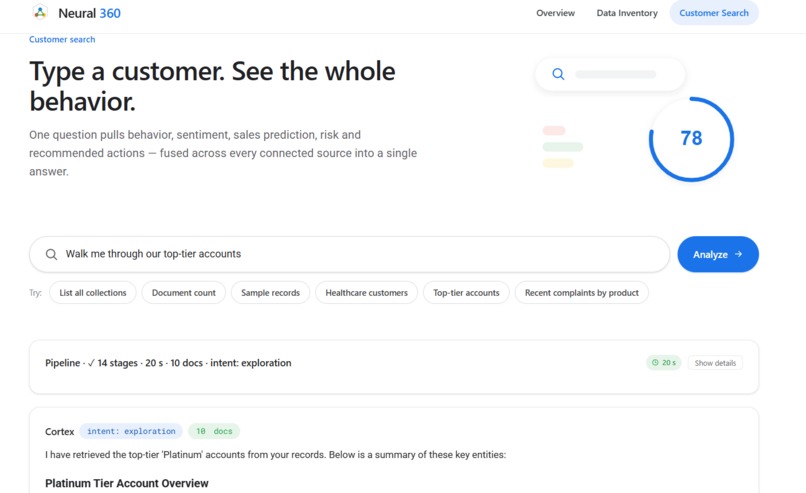Image resolution: width=806 pixels, height=493 pixels.
Task: Pick the Healthcare customers suggestion chip
Action: click(x=367, y=293)
